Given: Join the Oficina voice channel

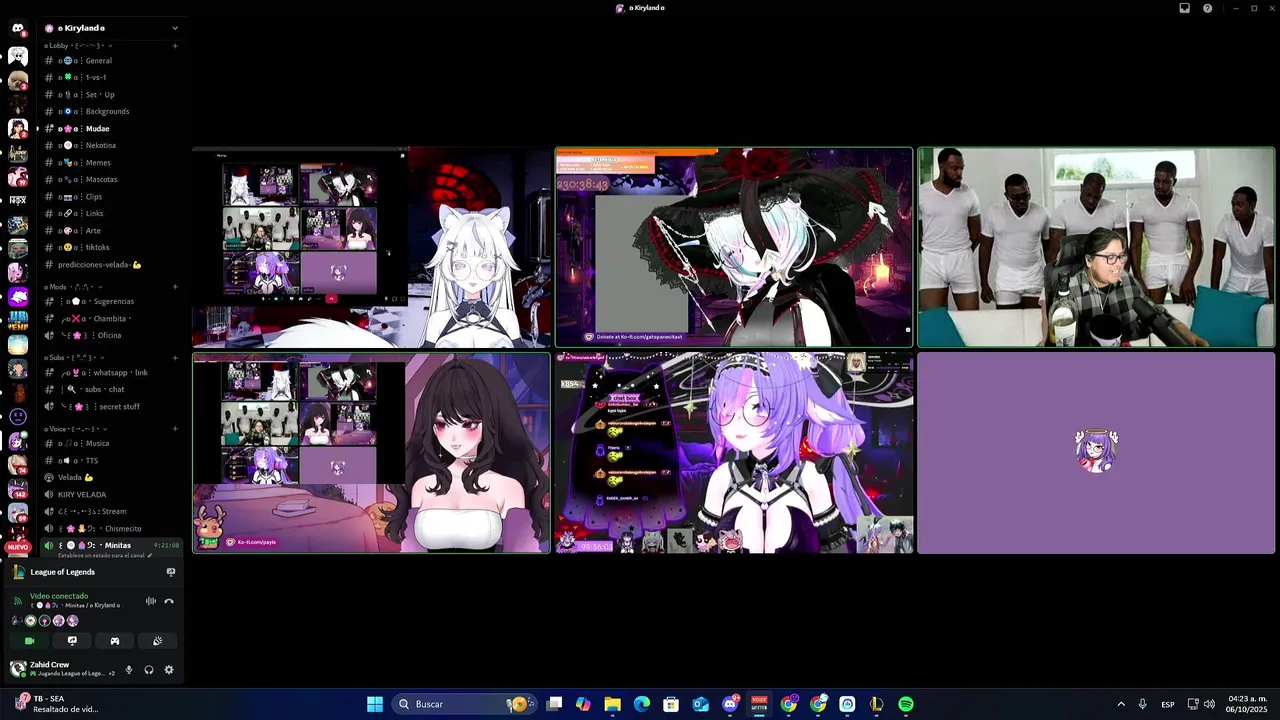Looking at the screenshot, I should (x=111, y=336).
